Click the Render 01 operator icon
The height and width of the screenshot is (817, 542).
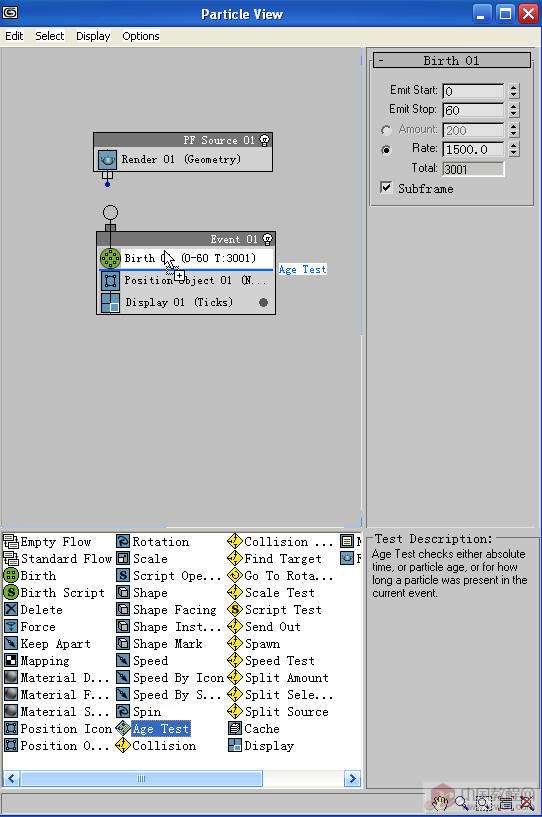pyautogui.click(x=107, y=159)
